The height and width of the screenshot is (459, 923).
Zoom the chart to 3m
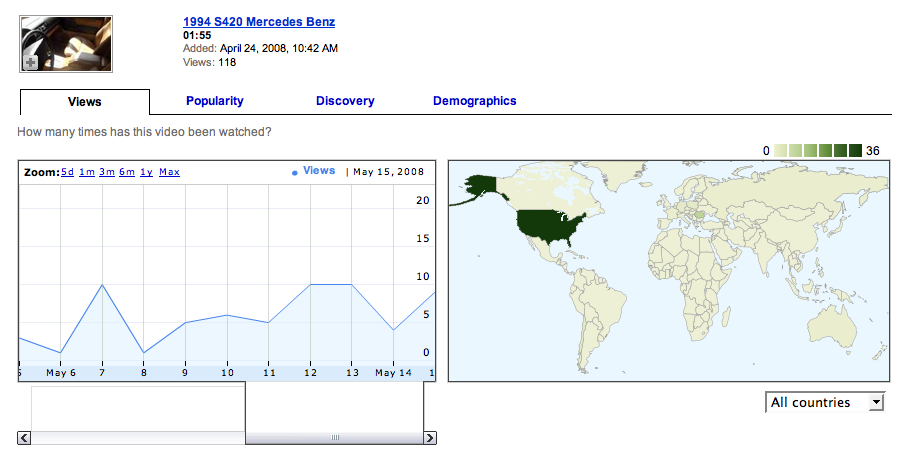click(107, 172)
